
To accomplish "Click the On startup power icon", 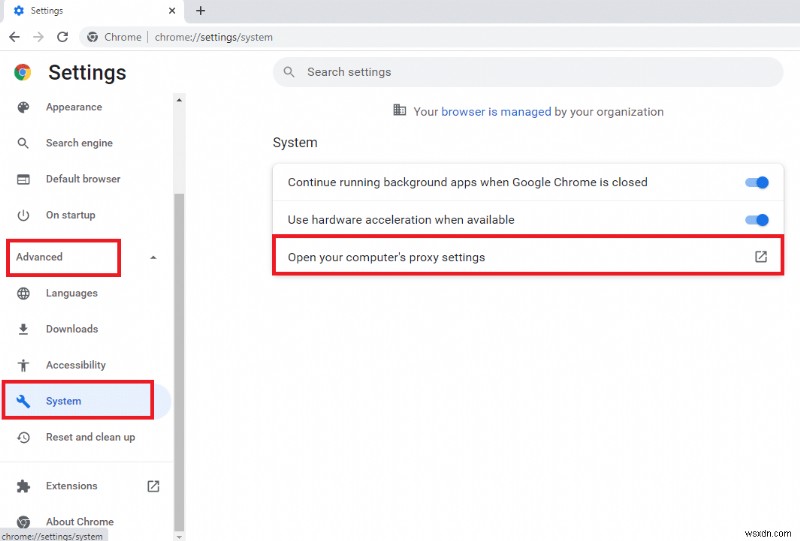I will [x=24, y=215].
